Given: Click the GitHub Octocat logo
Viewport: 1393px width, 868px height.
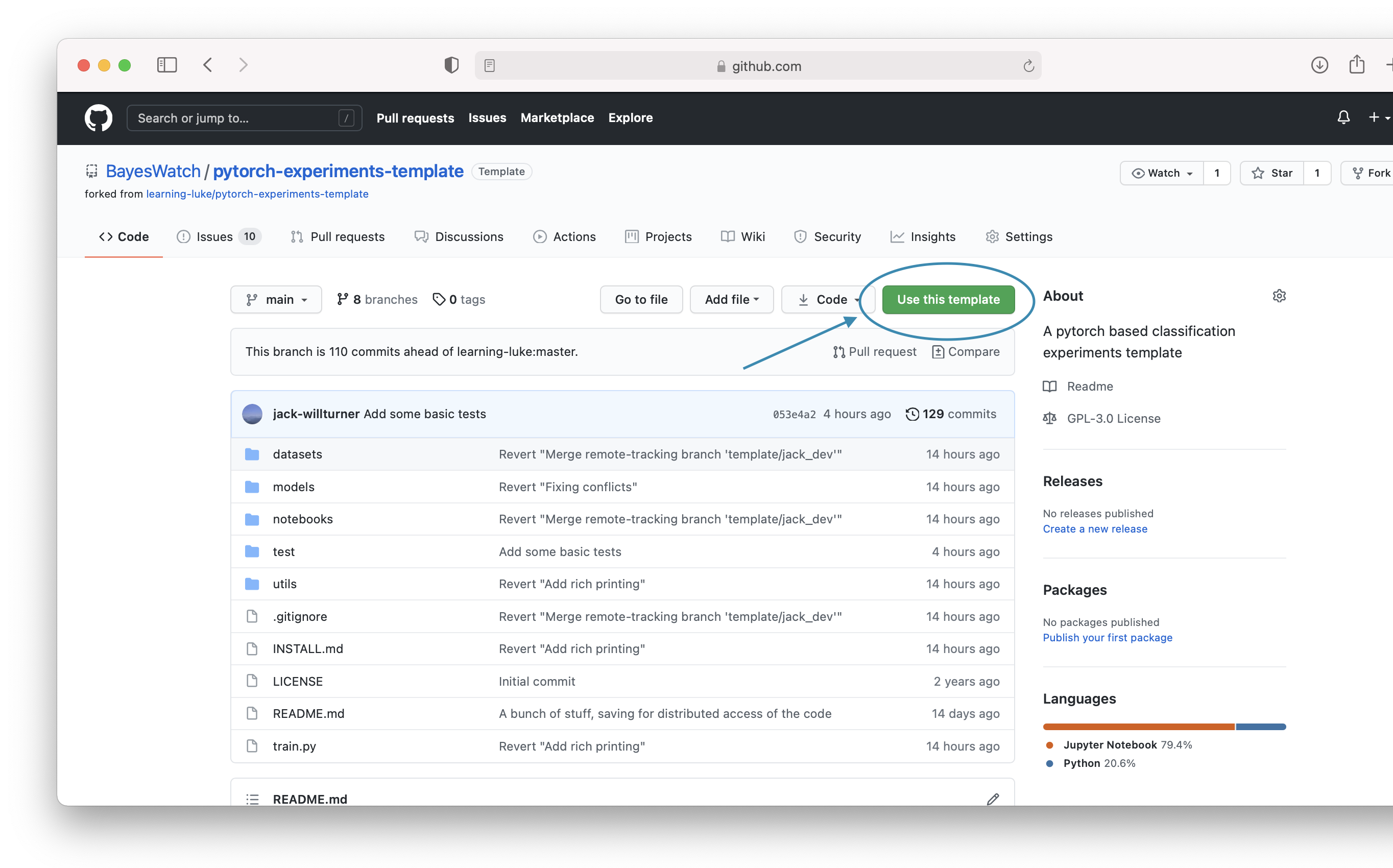Looking at the screenshot, I should tap(98, 117).
